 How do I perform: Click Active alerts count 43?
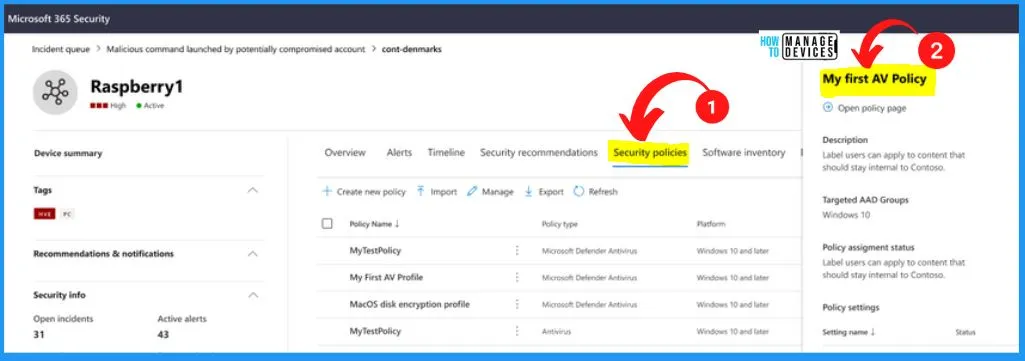163,334
